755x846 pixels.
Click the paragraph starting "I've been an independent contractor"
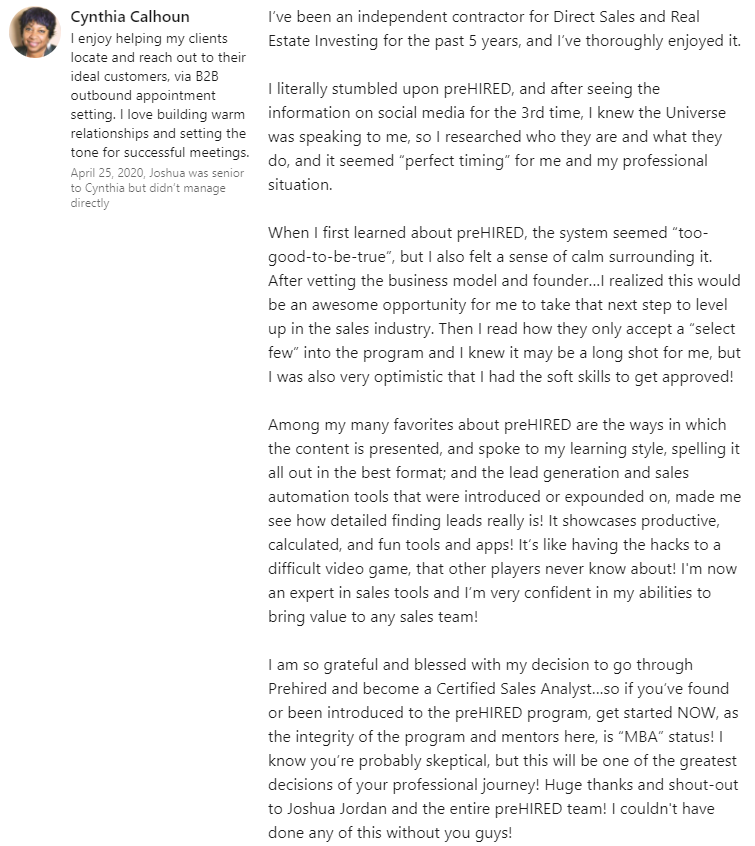pos(504,30)
